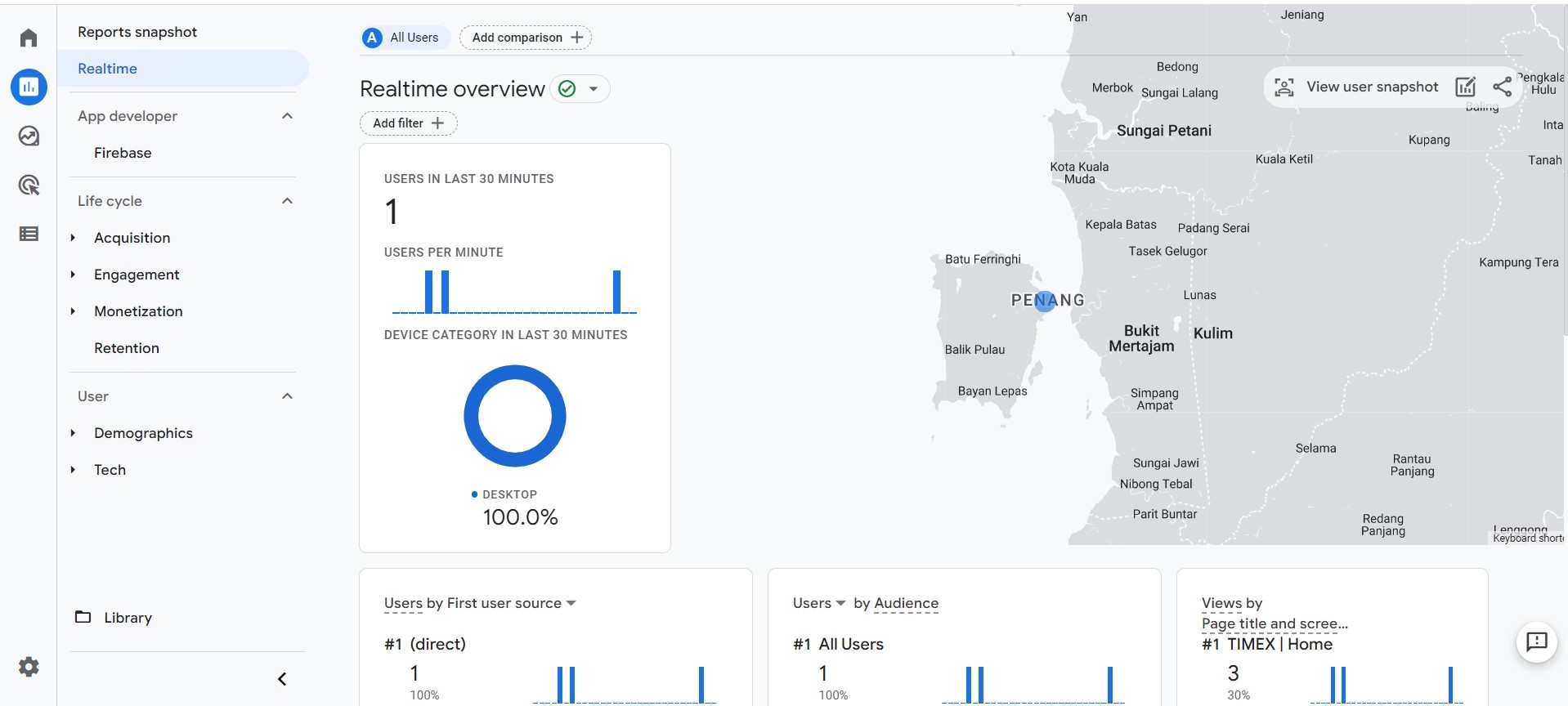
Task: Click the All Users 'A' badge
Action: 372,38
